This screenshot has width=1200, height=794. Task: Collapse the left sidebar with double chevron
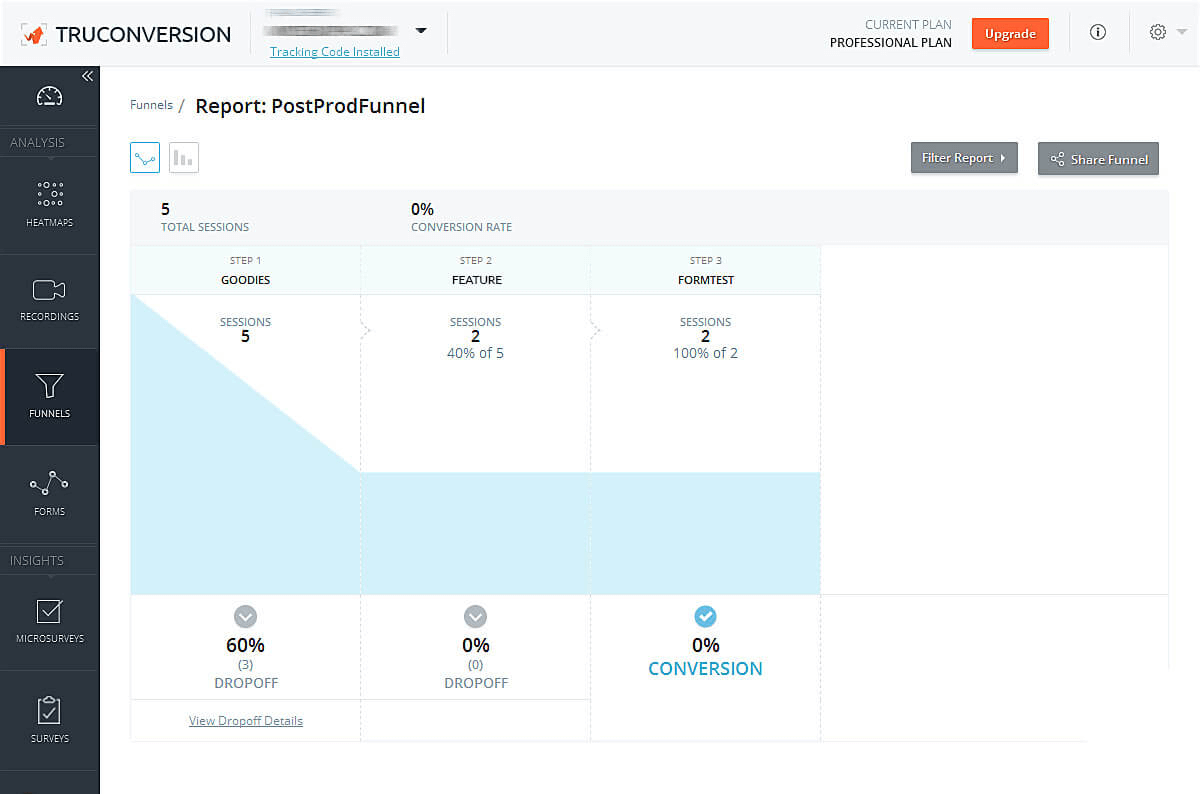tap(87, 76)
